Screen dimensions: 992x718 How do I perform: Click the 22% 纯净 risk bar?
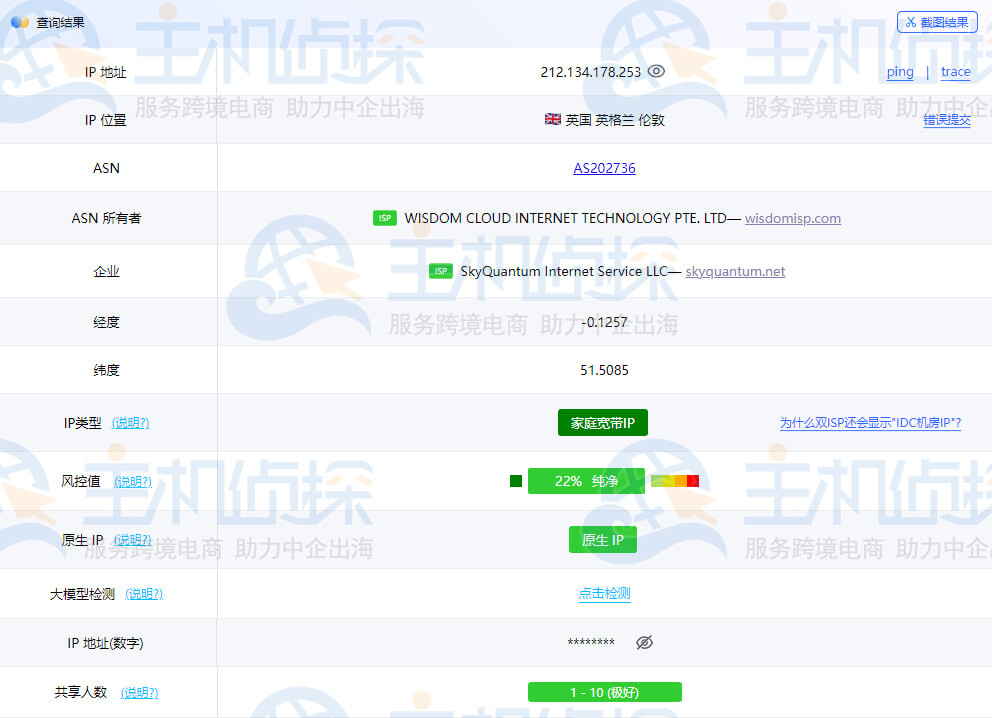pos(586,481)
